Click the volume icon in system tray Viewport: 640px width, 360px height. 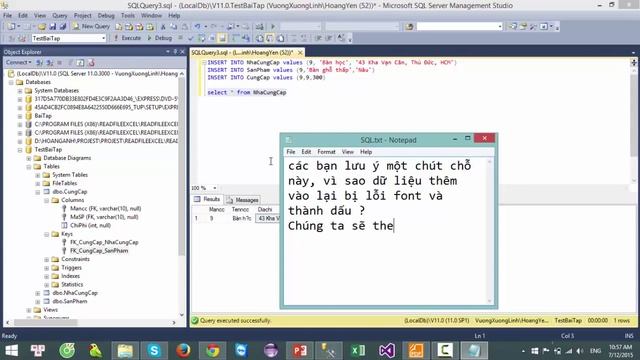580,351
